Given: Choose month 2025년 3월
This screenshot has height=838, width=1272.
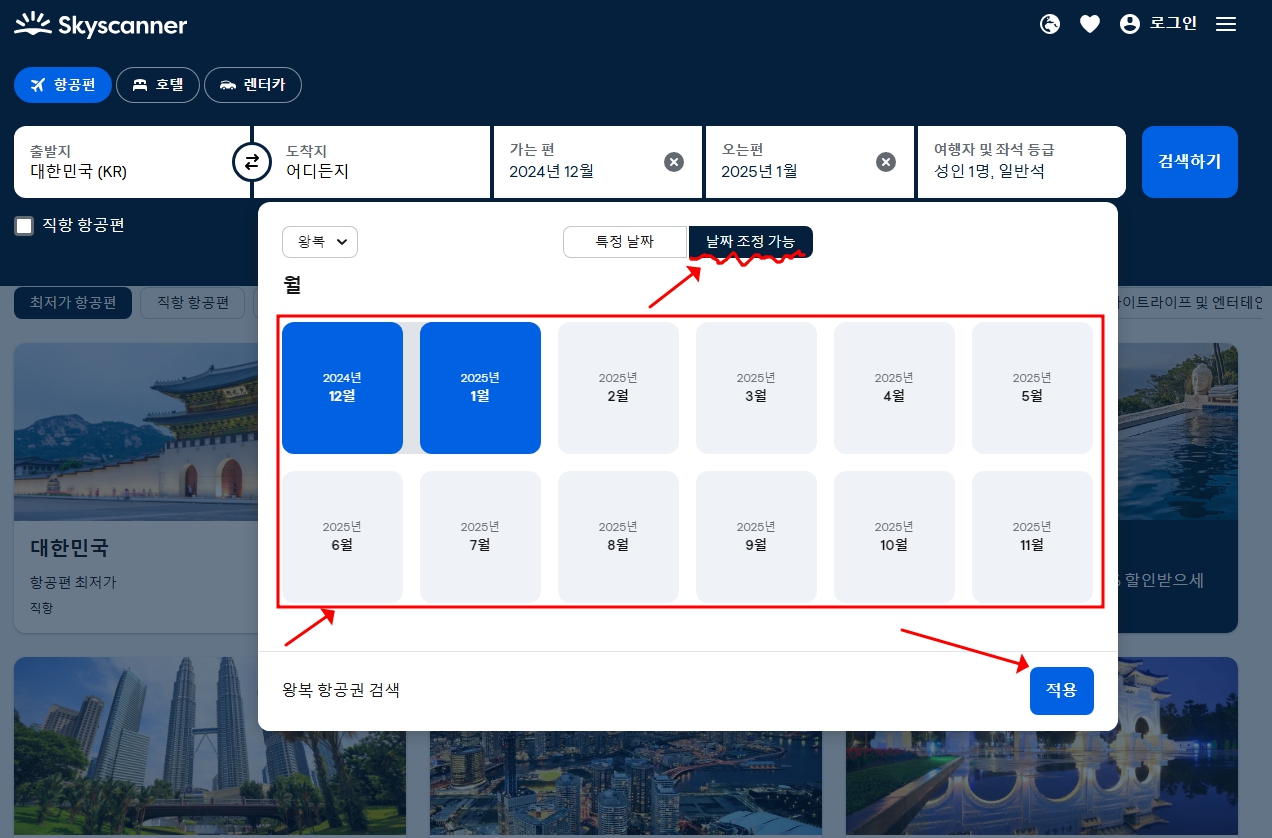Looking at the screenshot, I should pos(756,388).
